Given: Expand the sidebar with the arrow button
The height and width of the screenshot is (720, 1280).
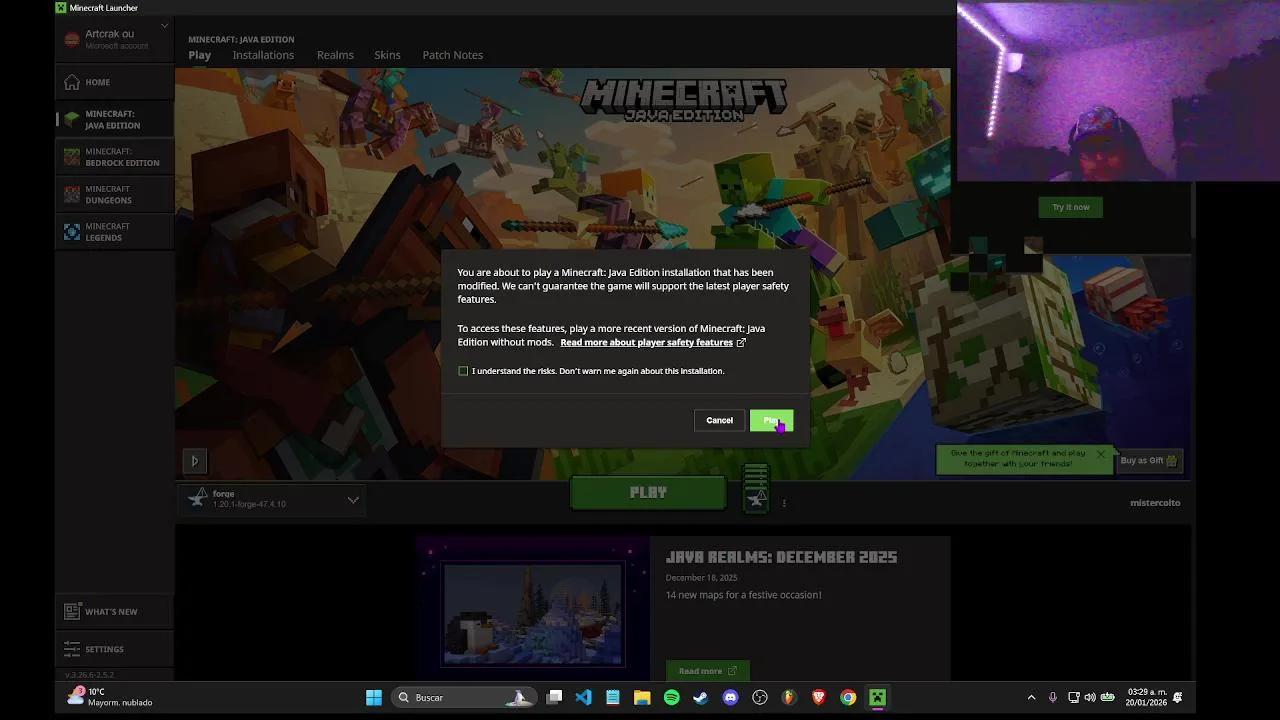Looking at the screenshot, I should coord(195,460).
